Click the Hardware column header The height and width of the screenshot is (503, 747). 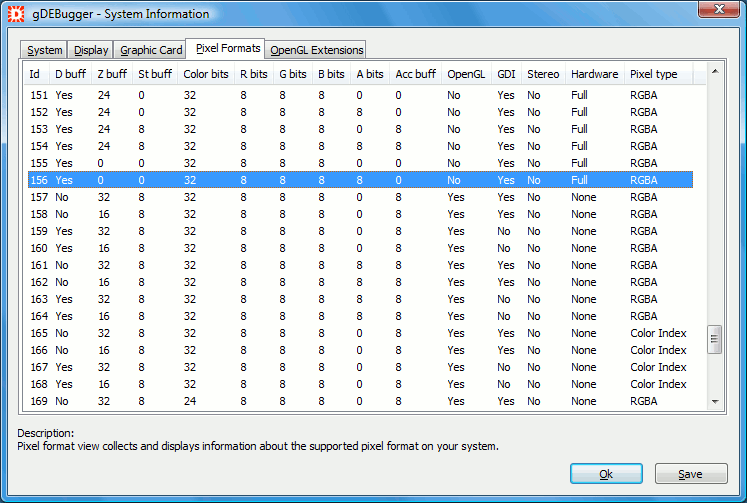[594, 74]
